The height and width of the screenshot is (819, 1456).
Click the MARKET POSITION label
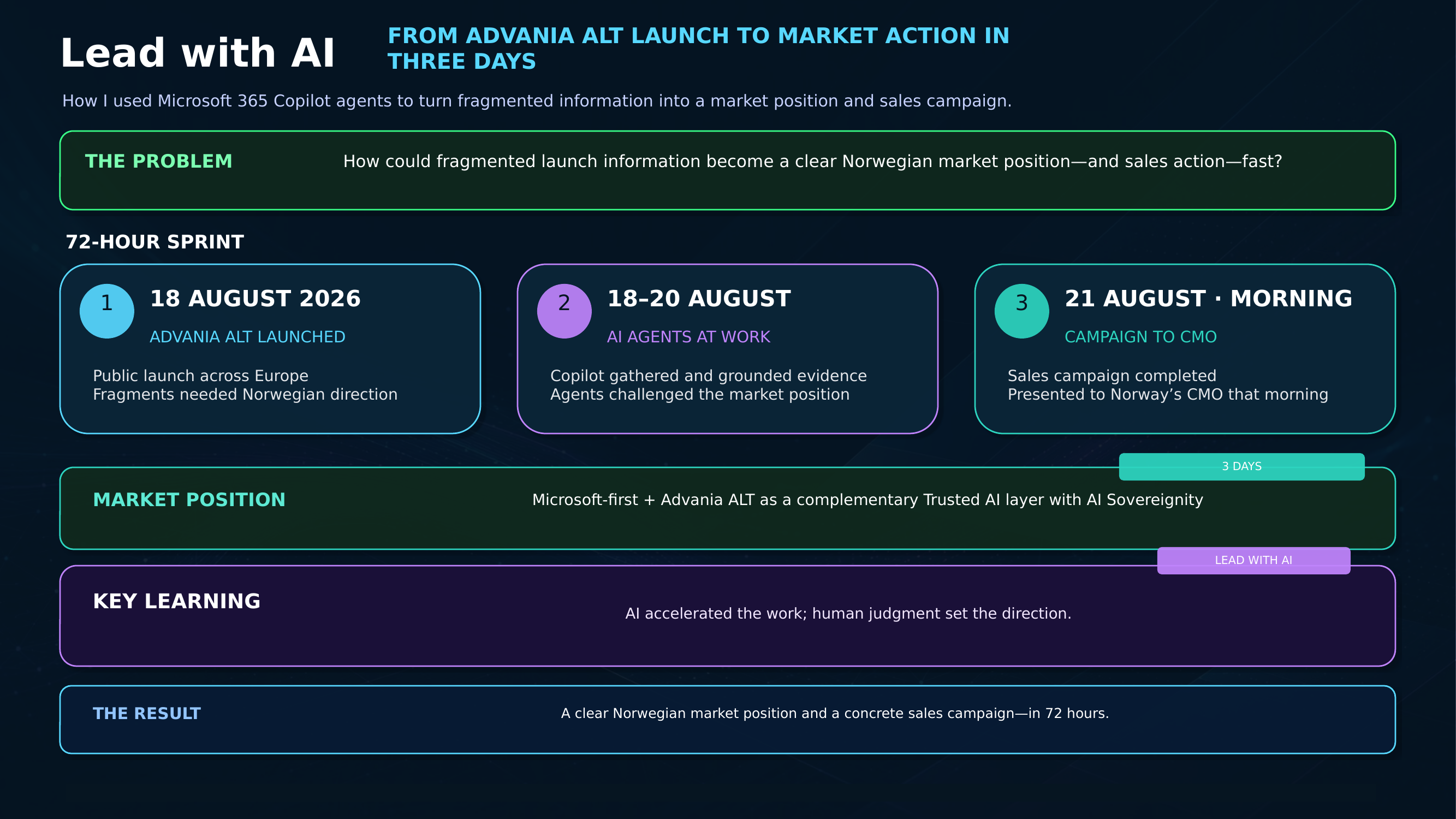189,500
